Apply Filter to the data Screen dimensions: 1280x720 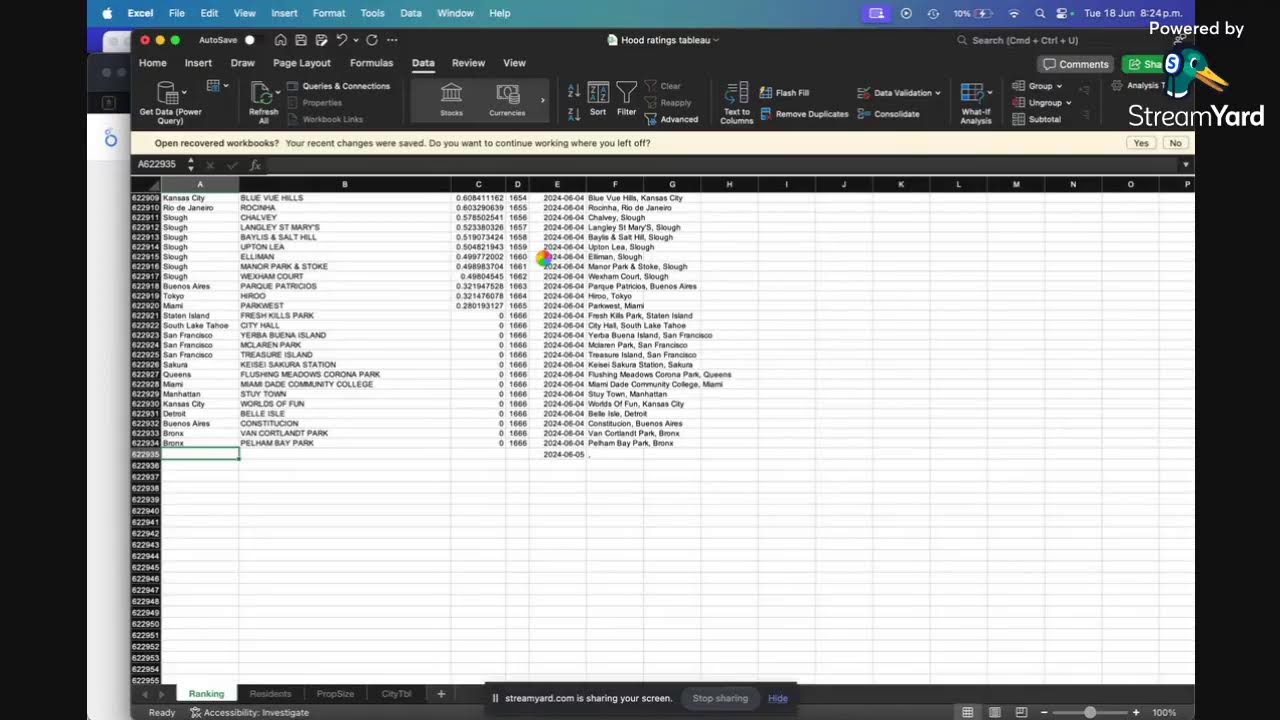627,99
